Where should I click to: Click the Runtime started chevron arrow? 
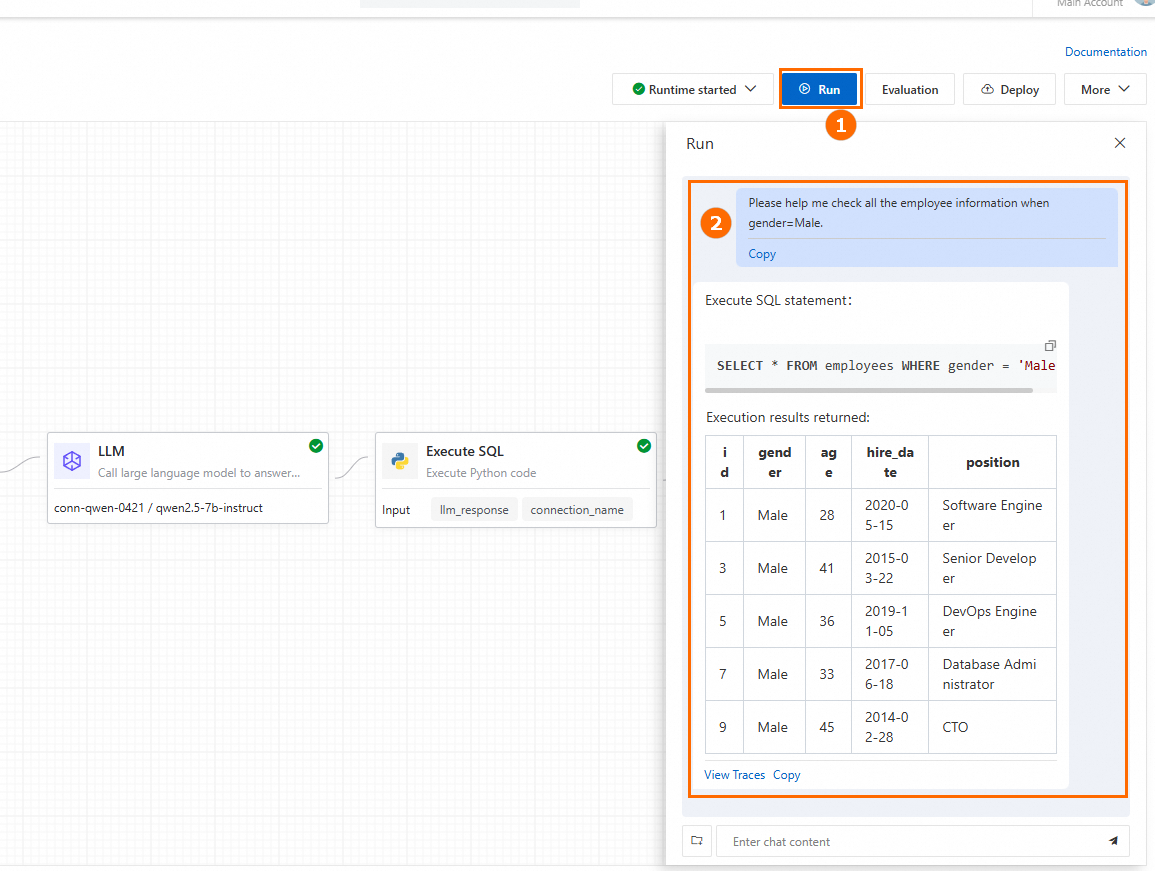pos(751,88)
